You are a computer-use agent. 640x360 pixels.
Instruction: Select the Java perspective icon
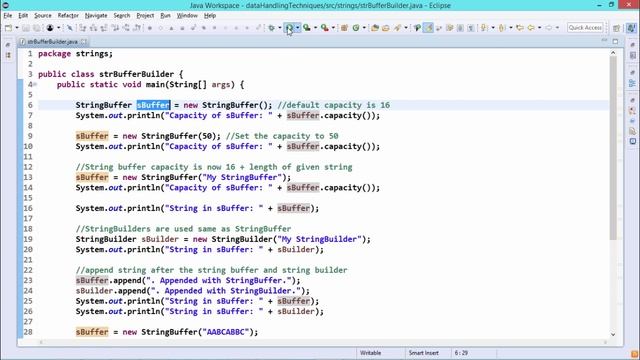coord(631,28)
